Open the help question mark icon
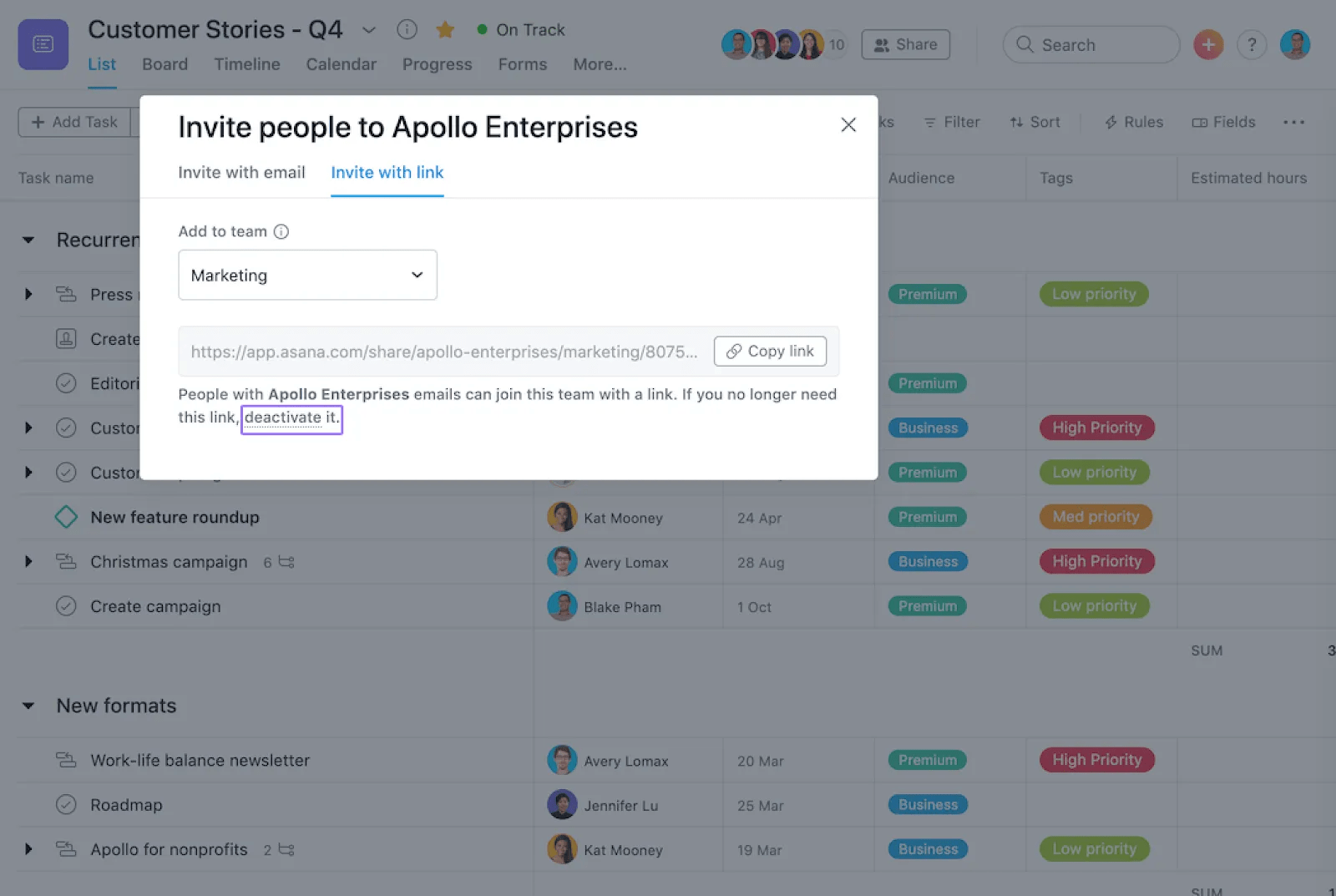The height and width of the screenshot is (896, 1336). pyautogui.click(x=1251, y=44)
